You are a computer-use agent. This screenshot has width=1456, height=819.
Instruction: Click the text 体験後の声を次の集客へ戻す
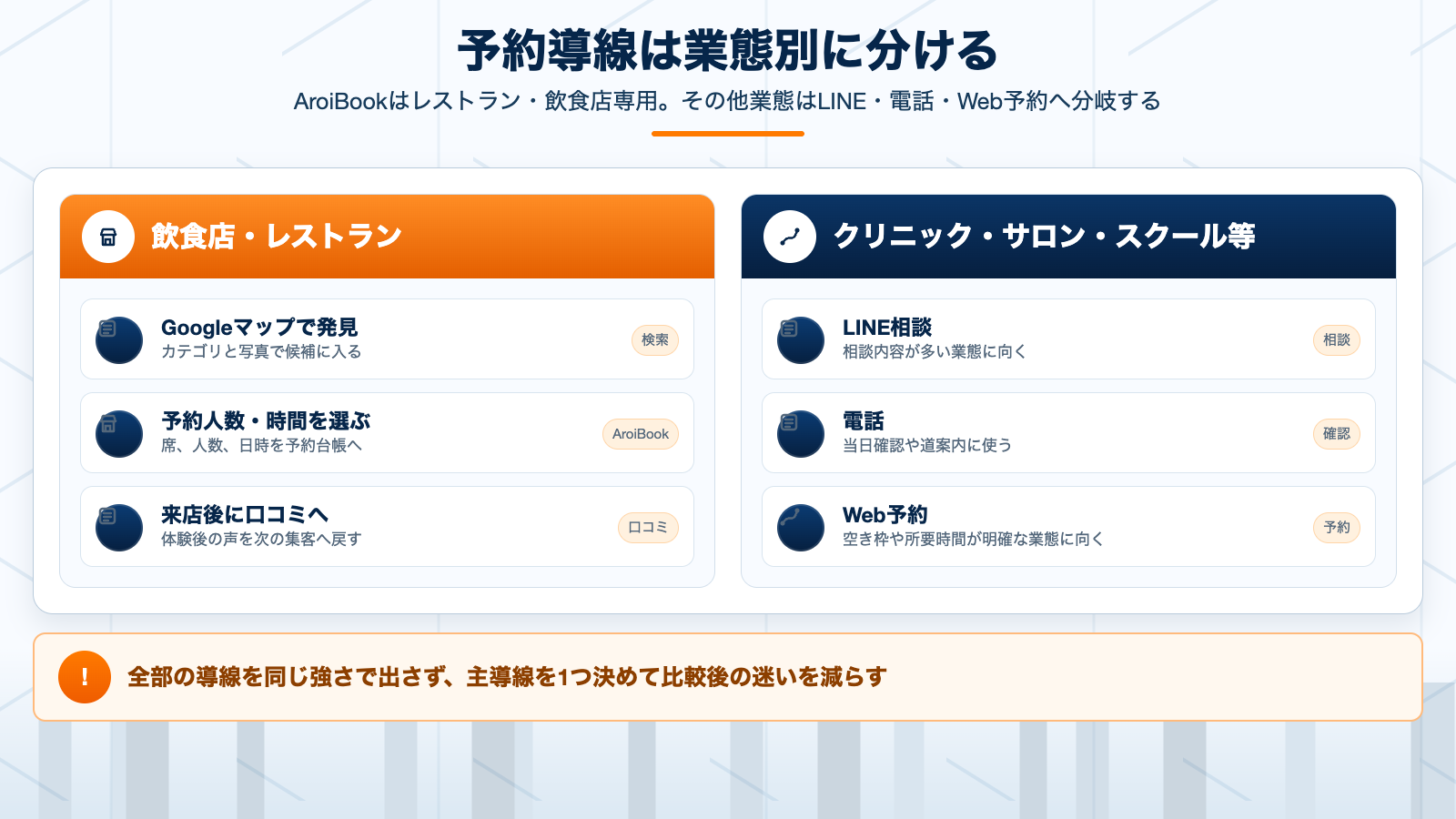pos(261,539)
